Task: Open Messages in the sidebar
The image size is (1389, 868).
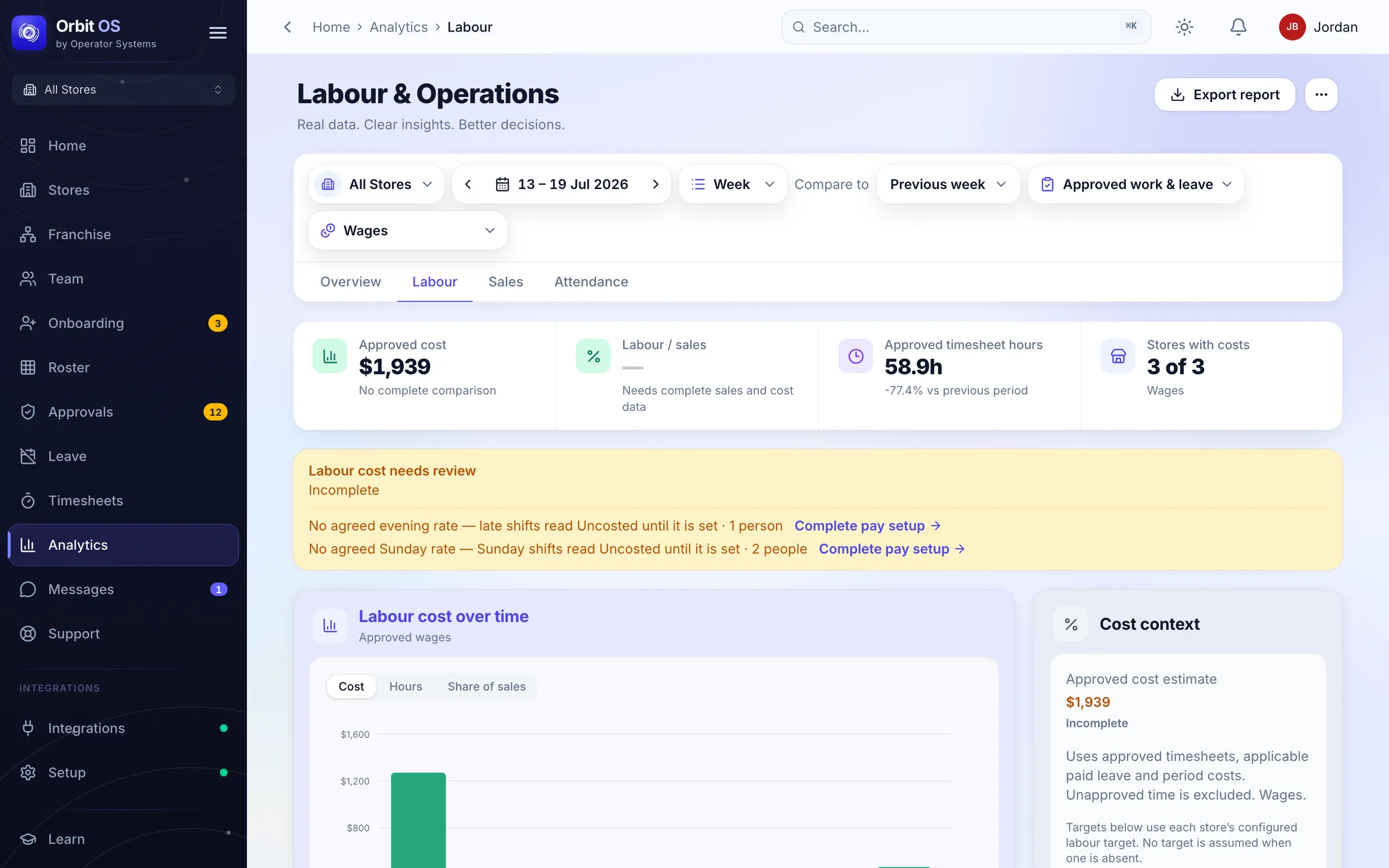Action: 123,589
